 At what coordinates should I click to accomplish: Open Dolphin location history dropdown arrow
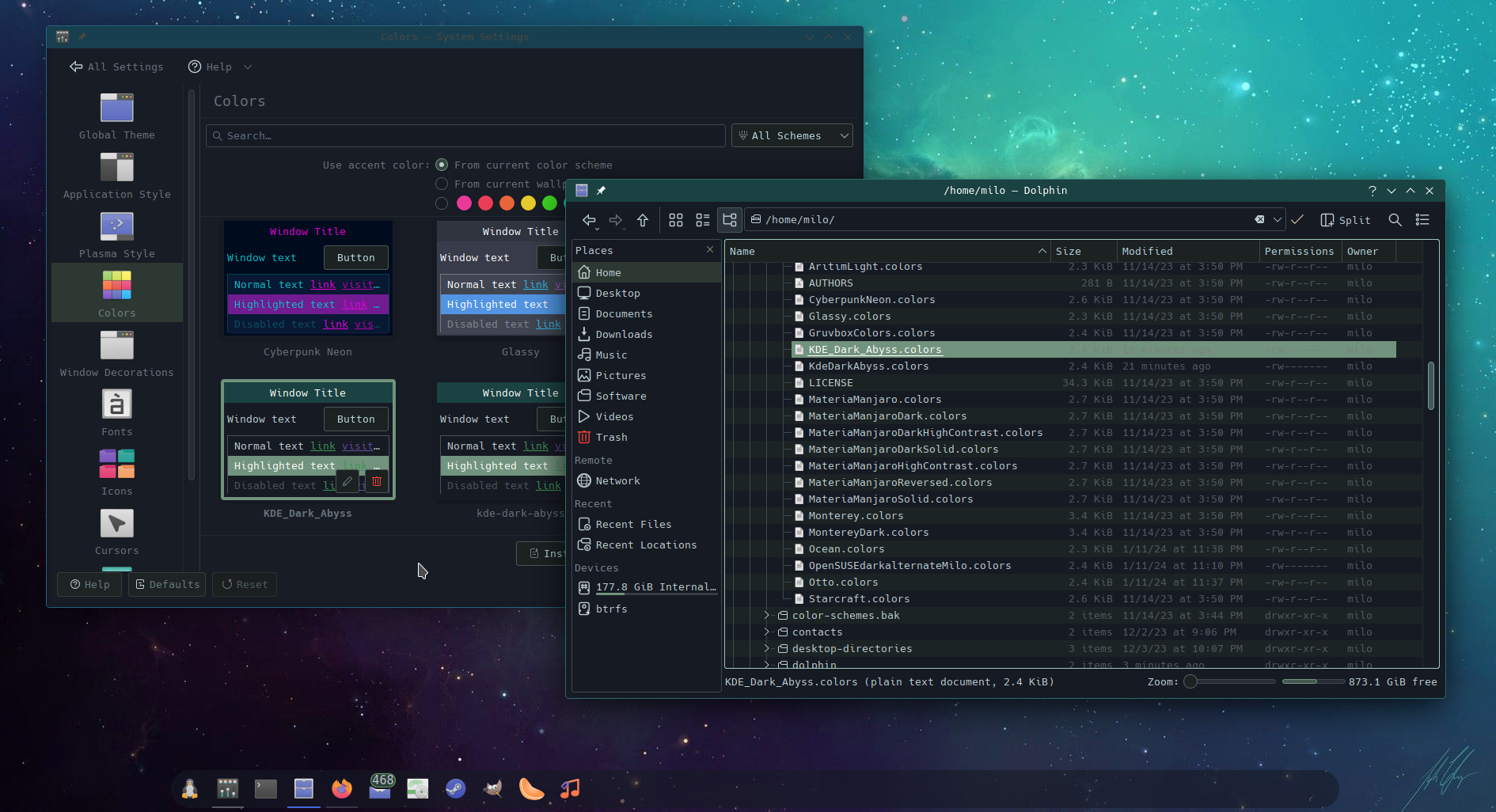click(1277, 220)
